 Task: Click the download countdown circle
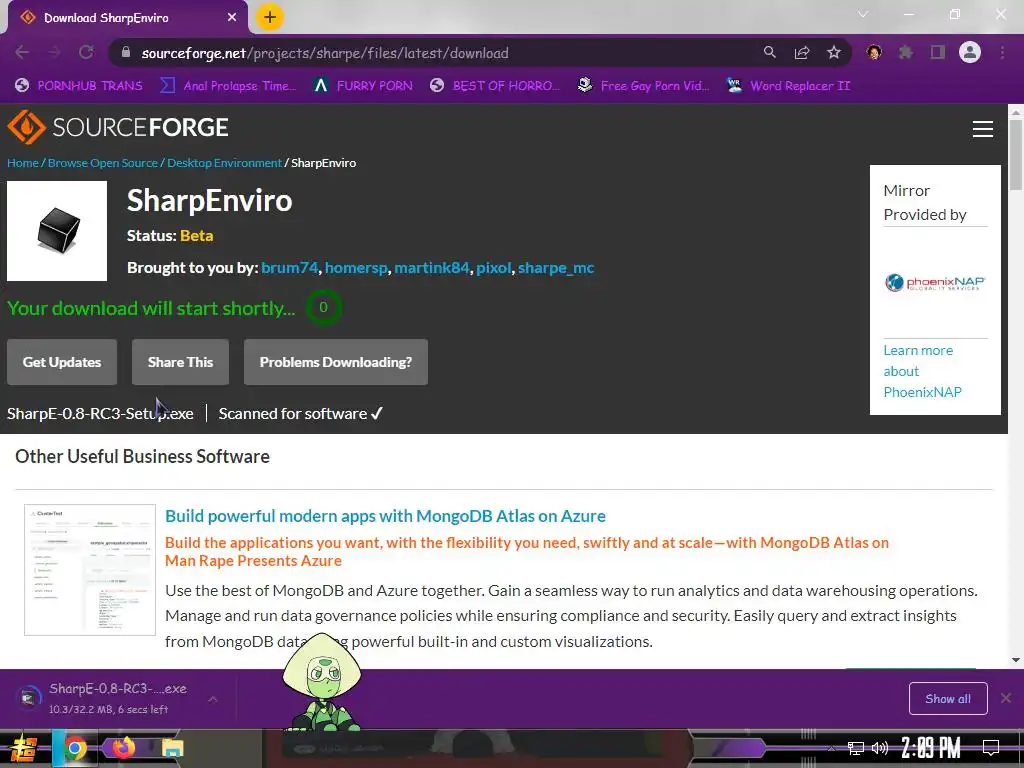point(323,308)
